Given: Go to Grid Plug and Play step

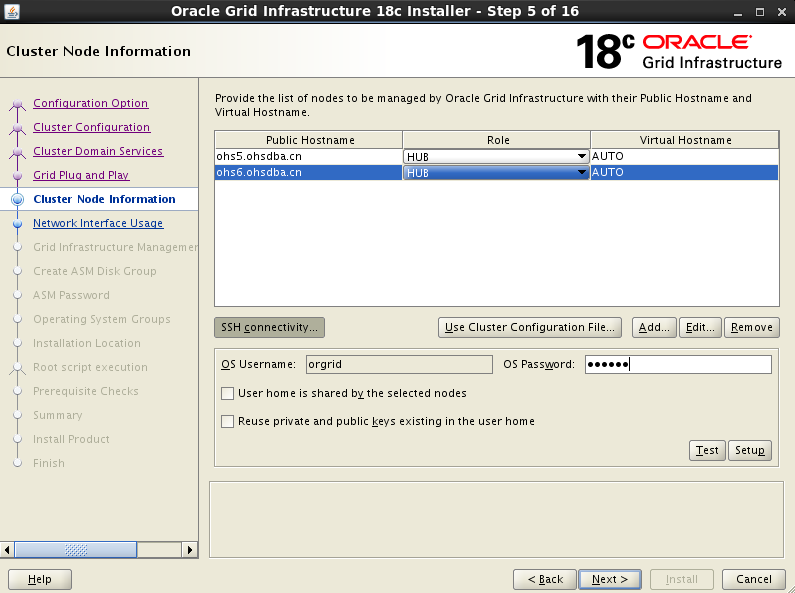Looking at the screenshot, I should [81, 175].
